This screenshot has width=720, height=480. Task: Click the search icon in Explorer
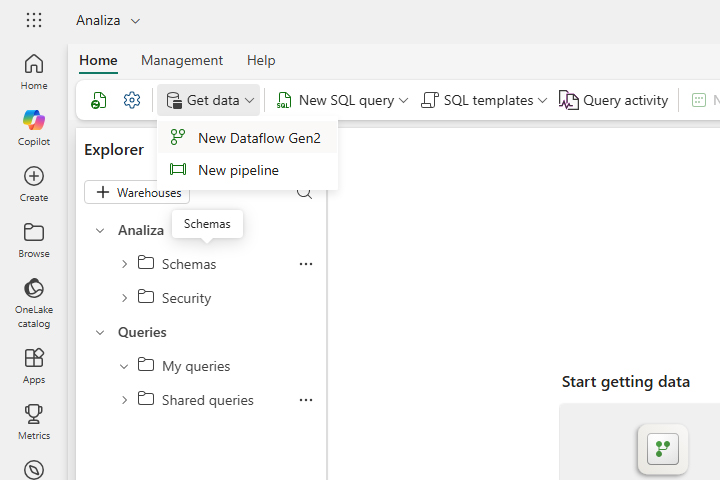tap(305, 194)
